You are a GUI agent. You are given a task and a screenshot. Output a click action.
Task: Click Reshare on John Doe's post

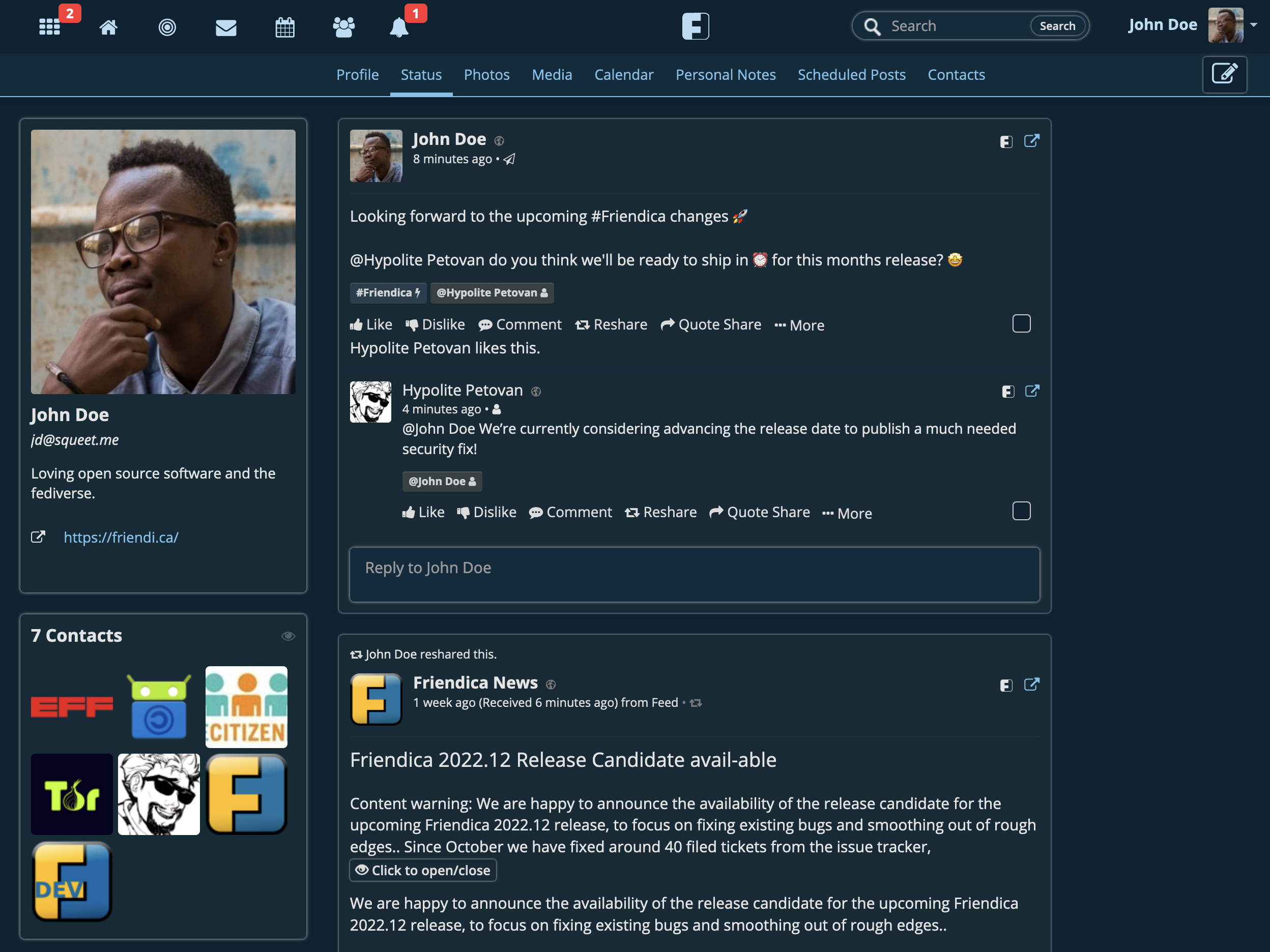612,325
